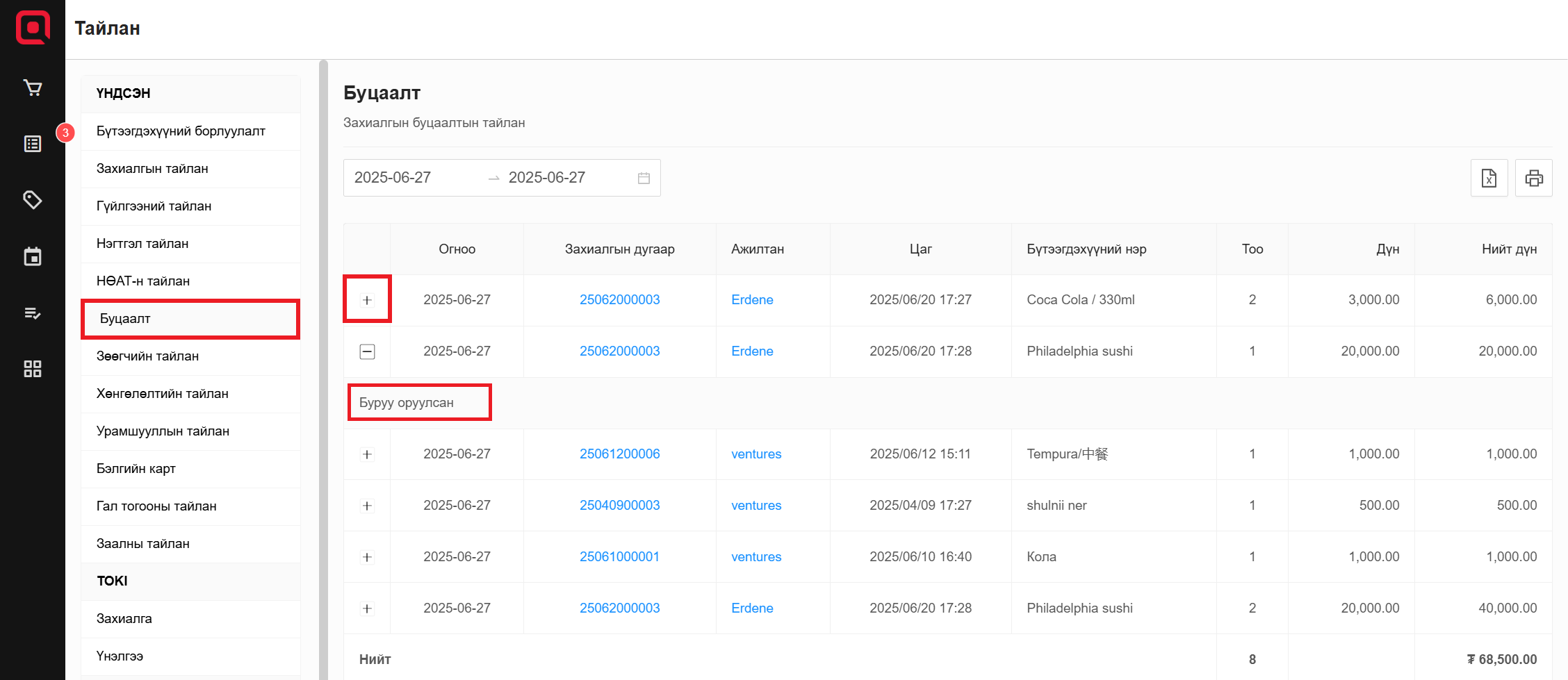The height and width of the screenshot is (680, 1568).
Task: Click the calendar icon in date range
Action: coord(644,179)
